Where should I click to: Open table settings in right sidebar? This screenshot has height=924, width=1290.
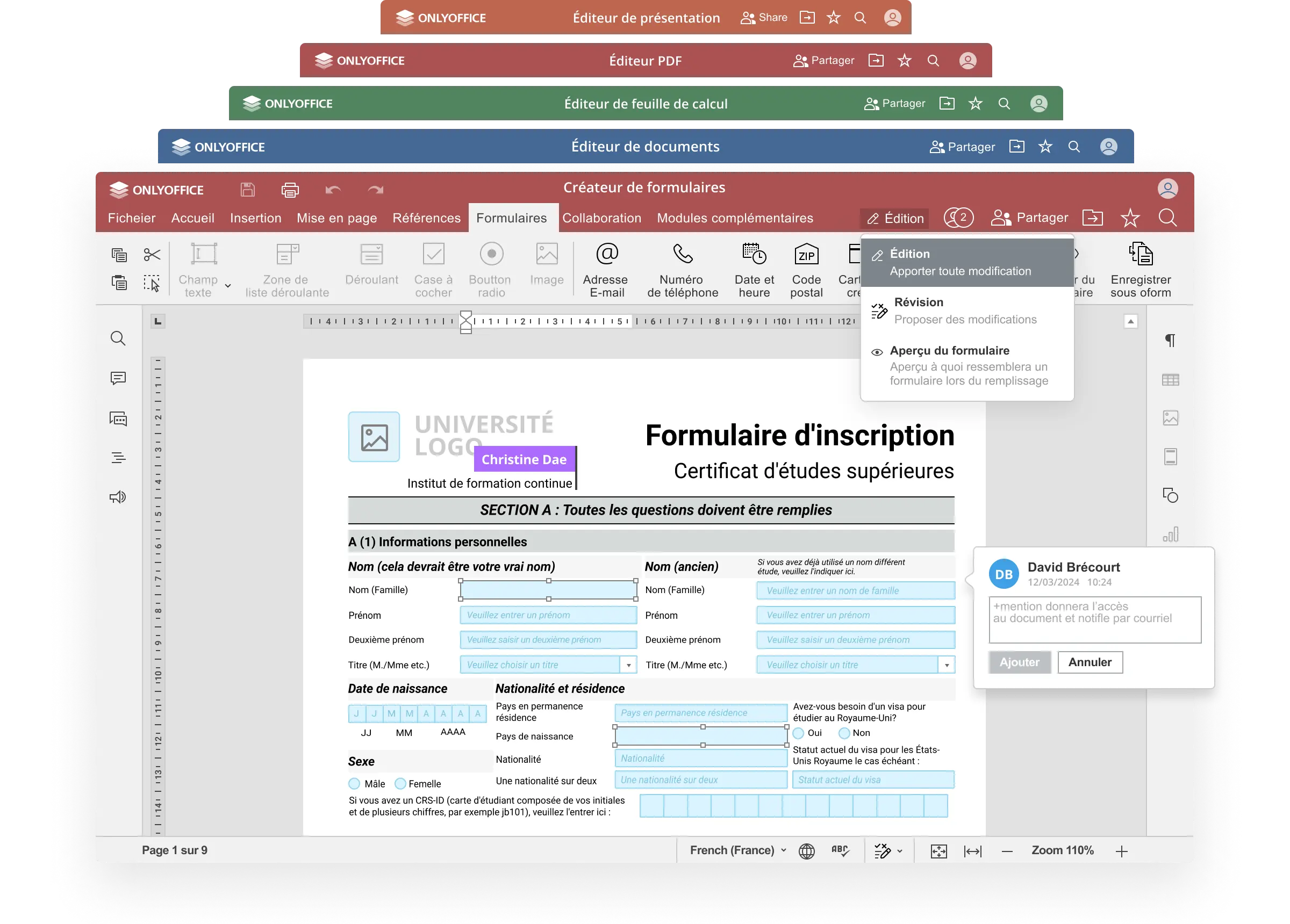1170,380
